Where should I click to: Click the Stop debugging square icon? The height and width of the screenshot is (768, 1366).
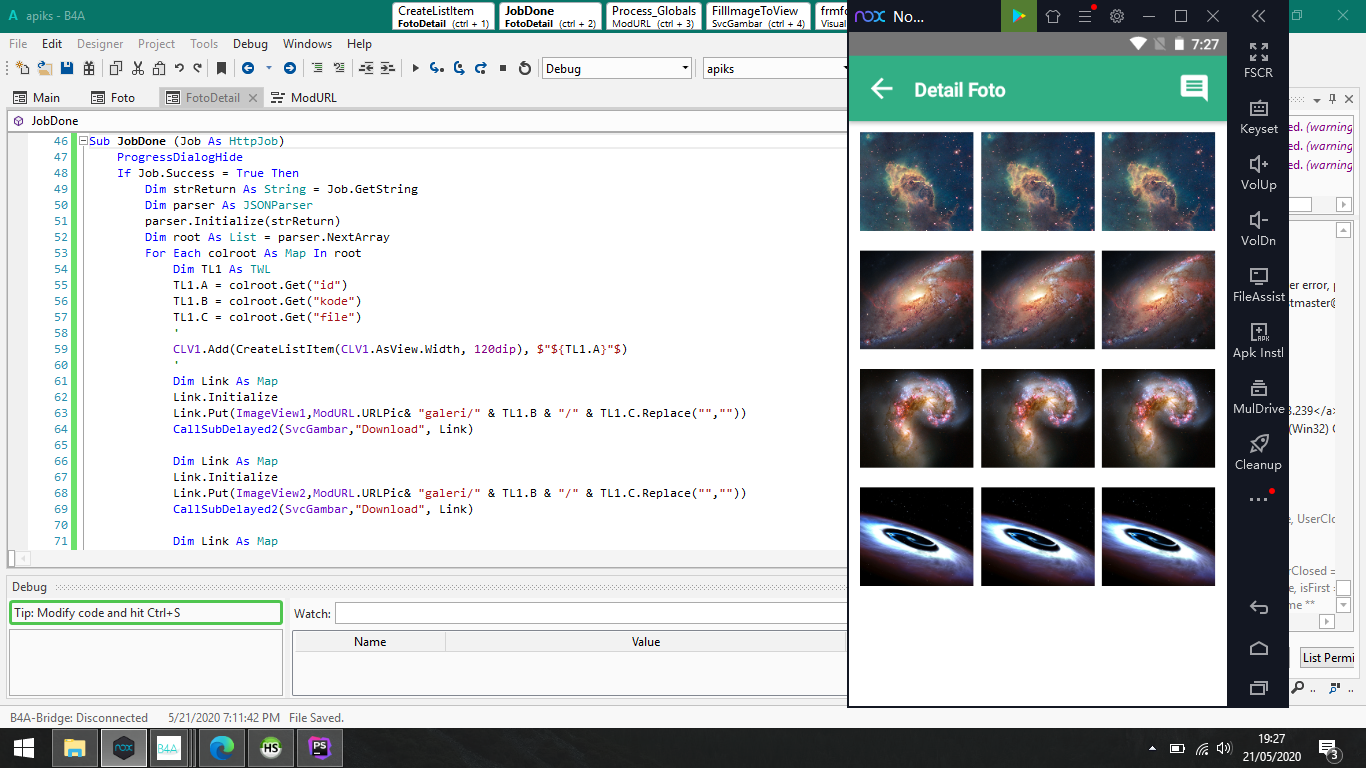point(503,68)
